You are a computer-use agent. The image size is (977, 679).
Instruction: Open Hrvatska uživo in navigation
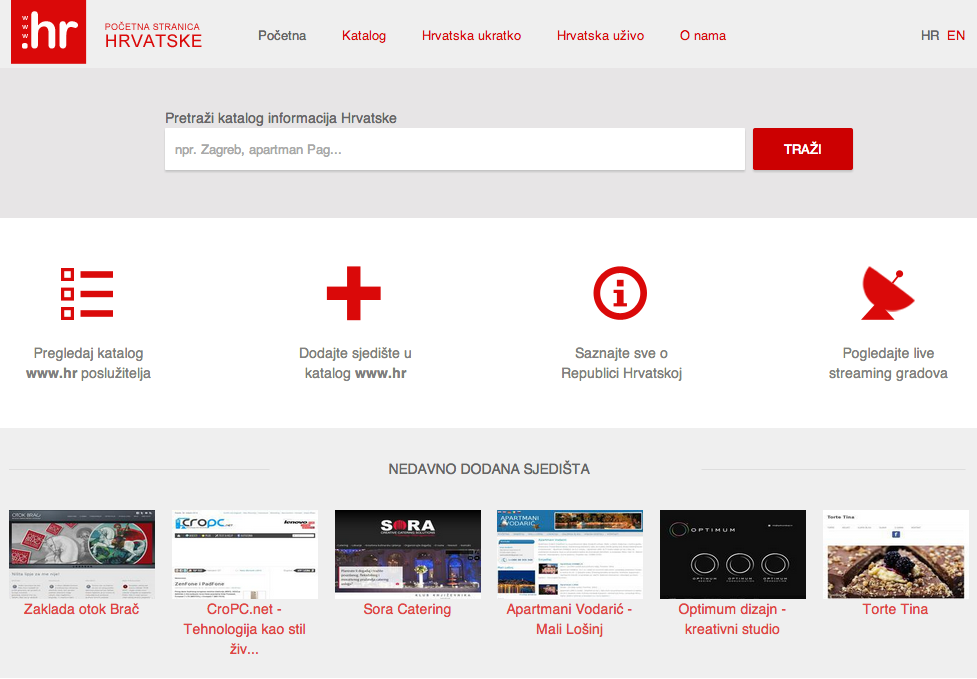tap(601, 36)
